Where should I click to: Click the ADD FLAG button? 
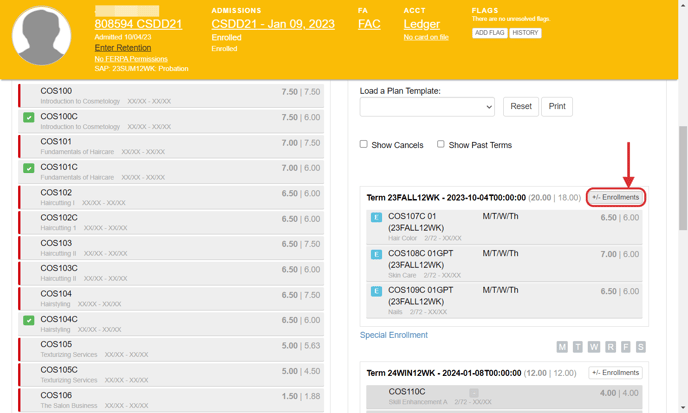point(489,33)
